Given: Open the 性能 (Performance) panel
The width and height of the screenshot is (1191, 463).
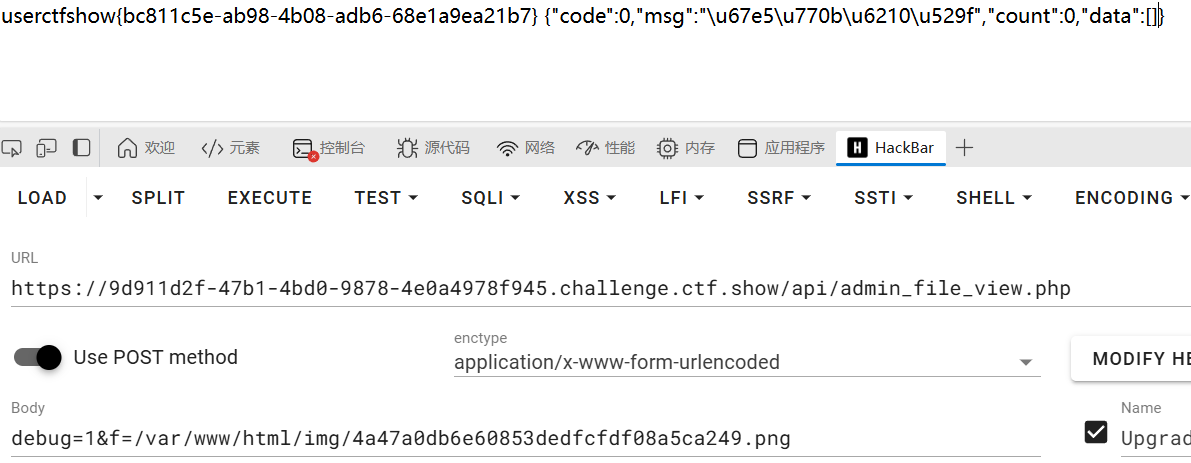Looking at the screenshot, I should (x=606, y=148).
